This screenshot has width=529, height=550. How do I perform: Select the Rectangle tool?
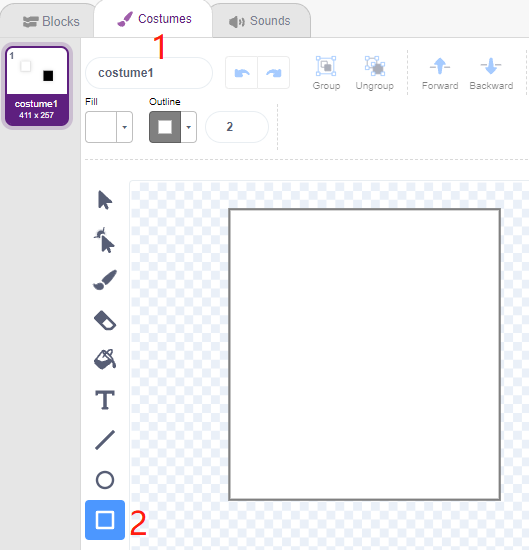[105, 520]
